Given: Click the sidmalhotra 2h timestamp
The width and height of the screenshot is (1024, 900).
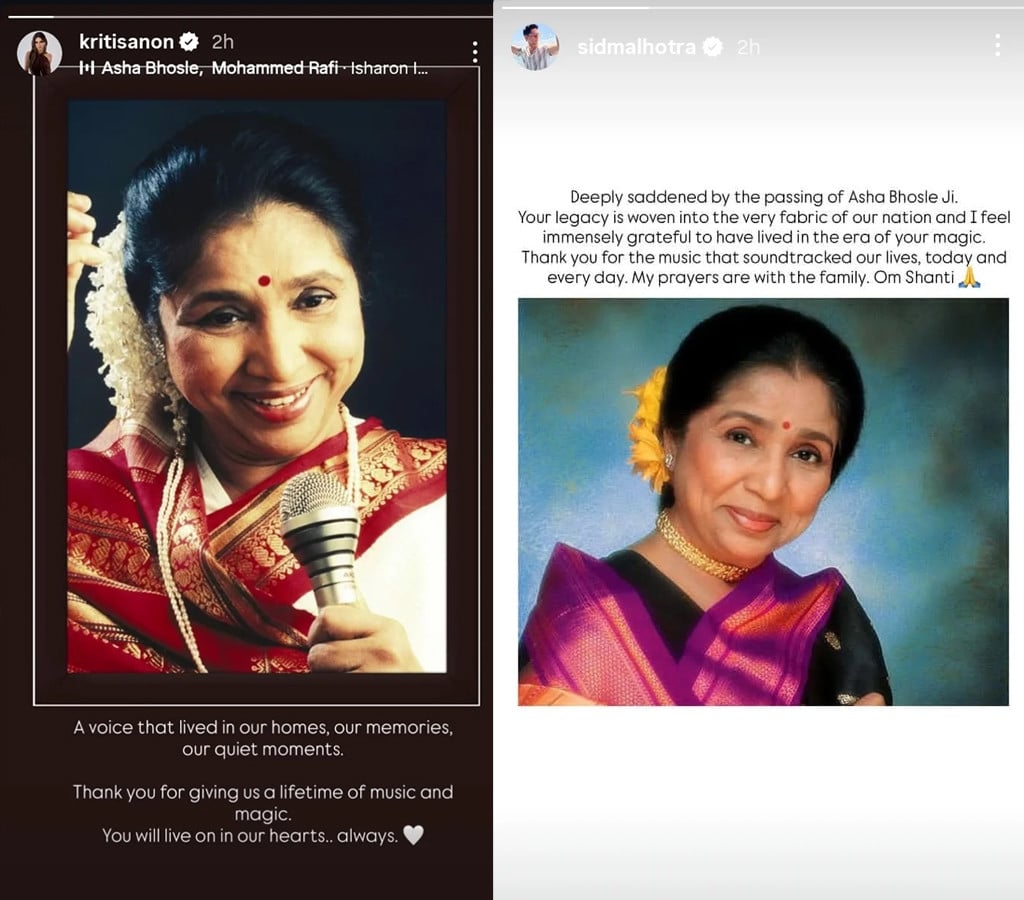Looking at the screenshot, I should (748, 47).
